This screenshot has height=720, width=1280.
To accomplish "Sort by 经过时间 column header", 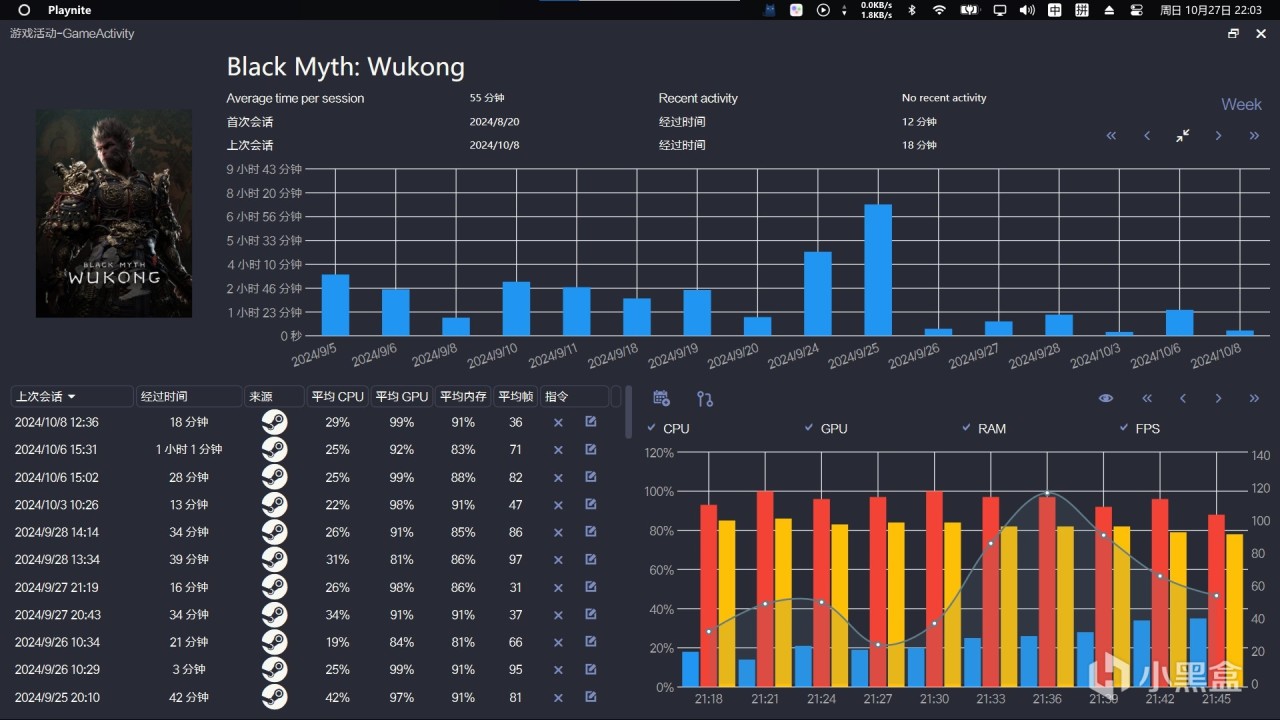I will [x=189, y=397].
